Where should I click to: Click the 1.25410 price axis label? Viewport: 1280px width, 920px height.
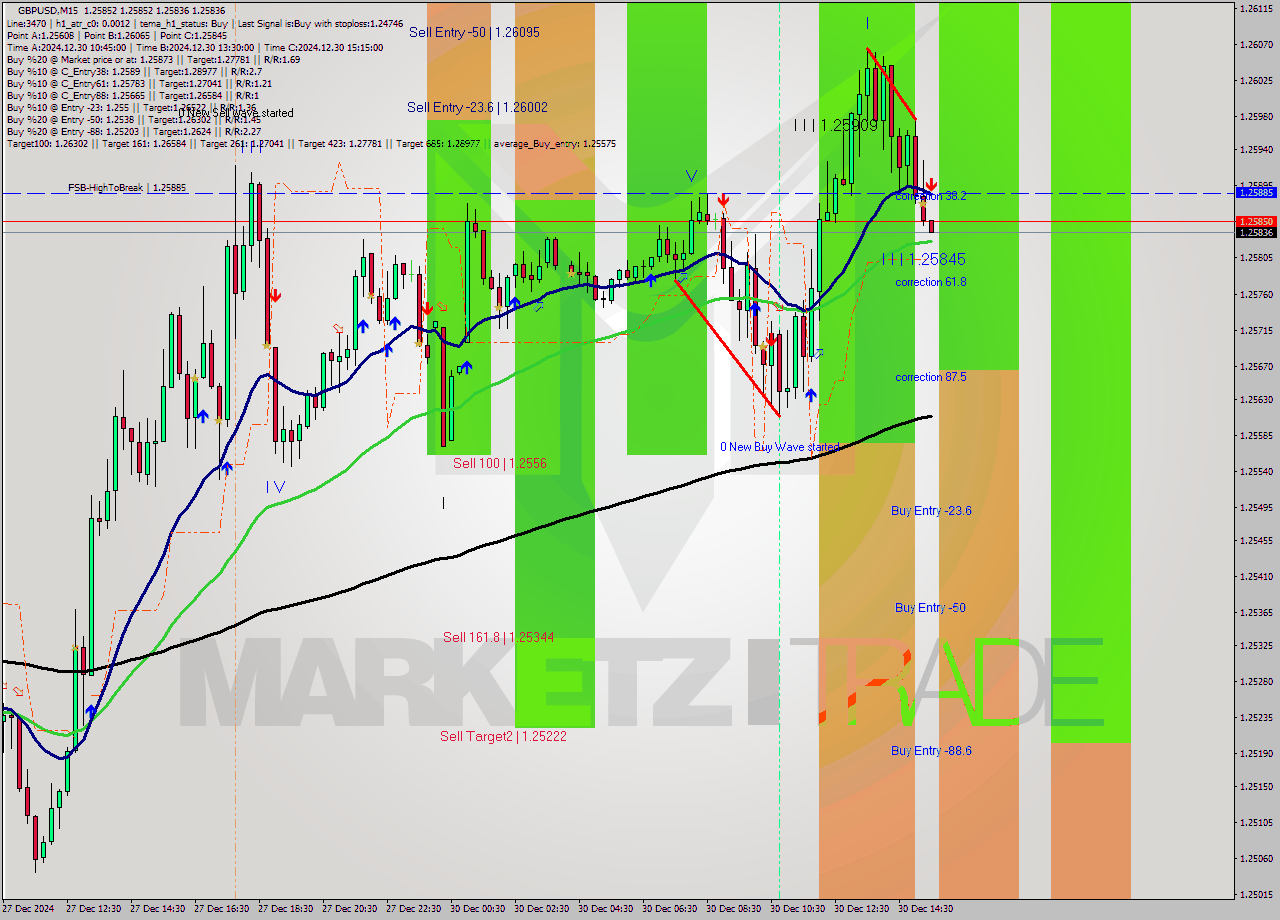pos(1256,576)
